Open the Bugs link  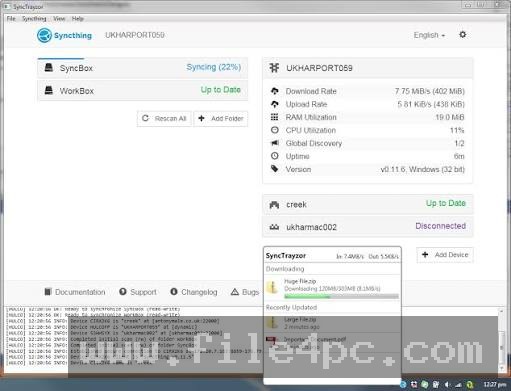[245, 292]
